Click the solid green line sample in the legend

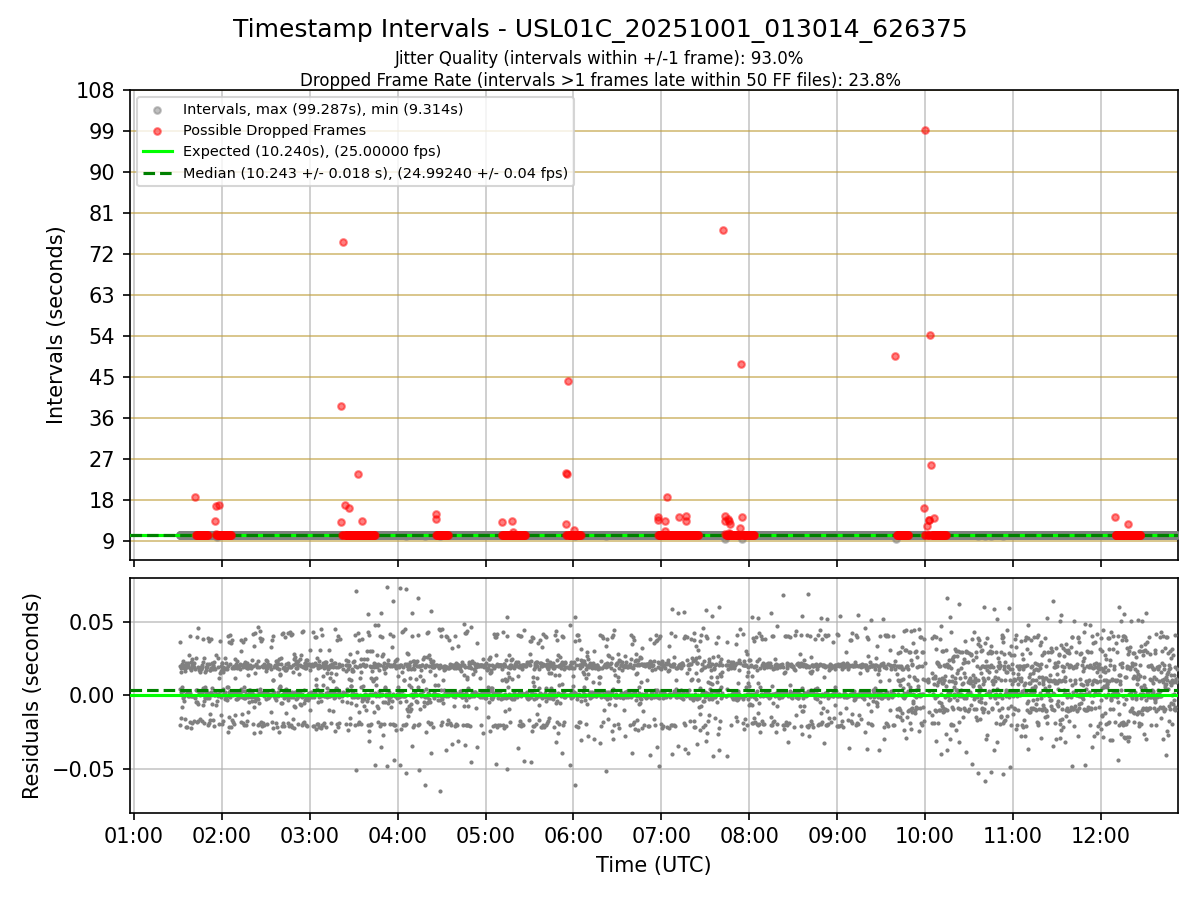[159, 152]
